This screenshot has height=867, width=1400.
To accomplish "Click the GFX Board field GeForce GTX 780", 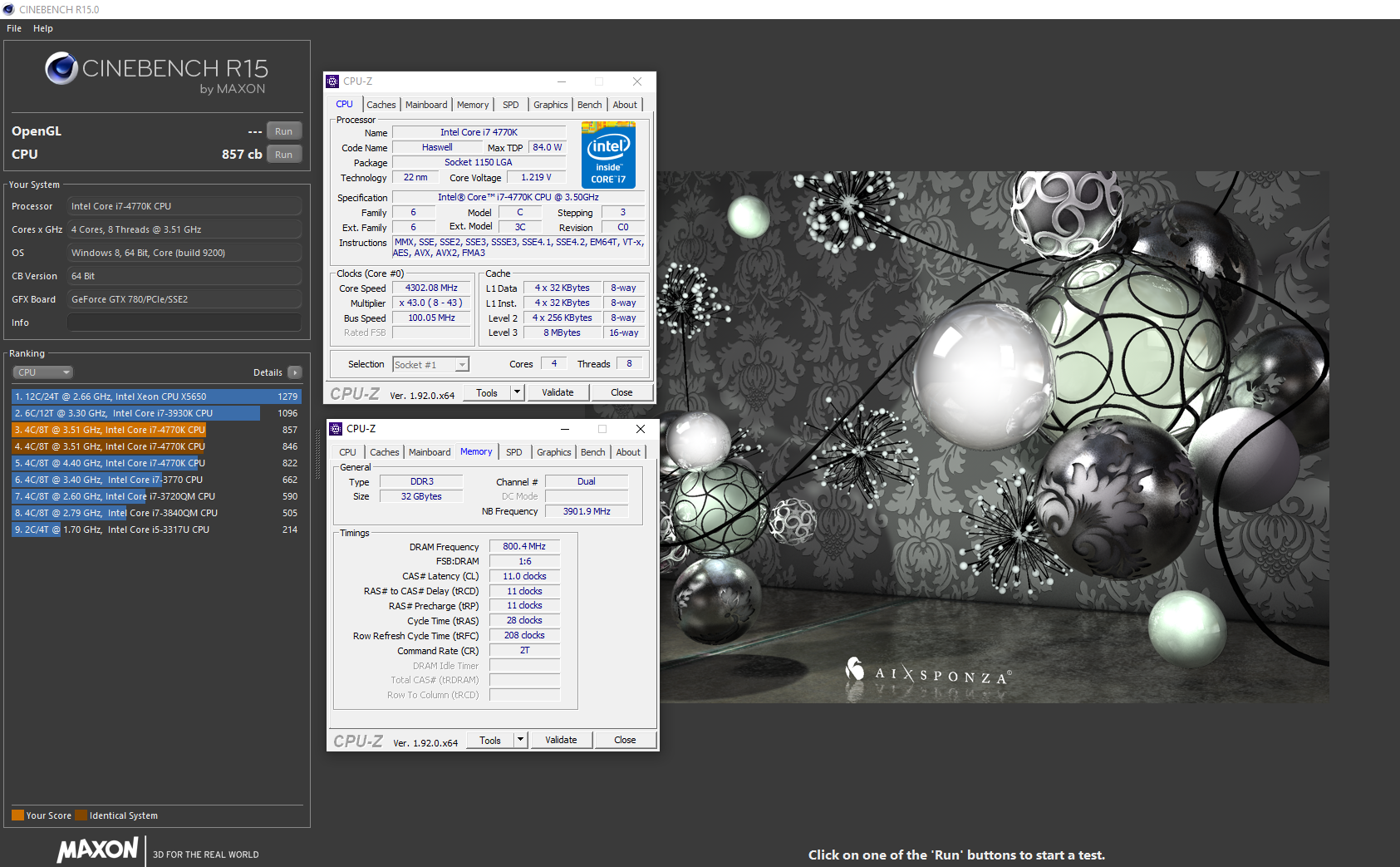I will [x=184, y=299].
